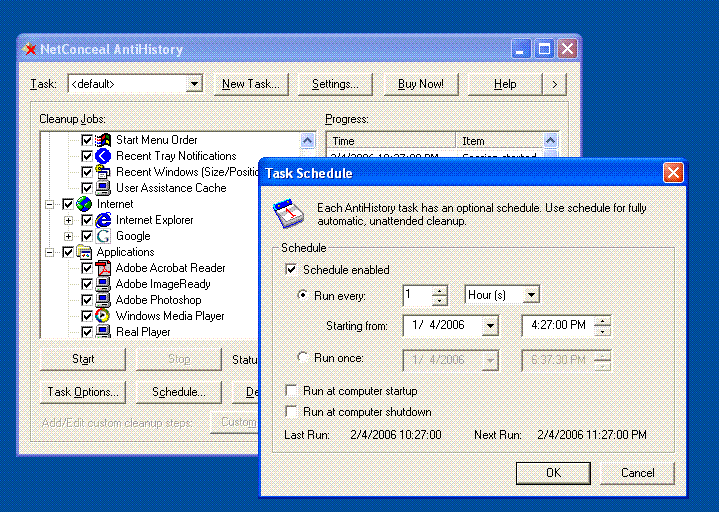Increase the Starting from time value
This screenshot has width=719, height=512.
coord(603,321)
